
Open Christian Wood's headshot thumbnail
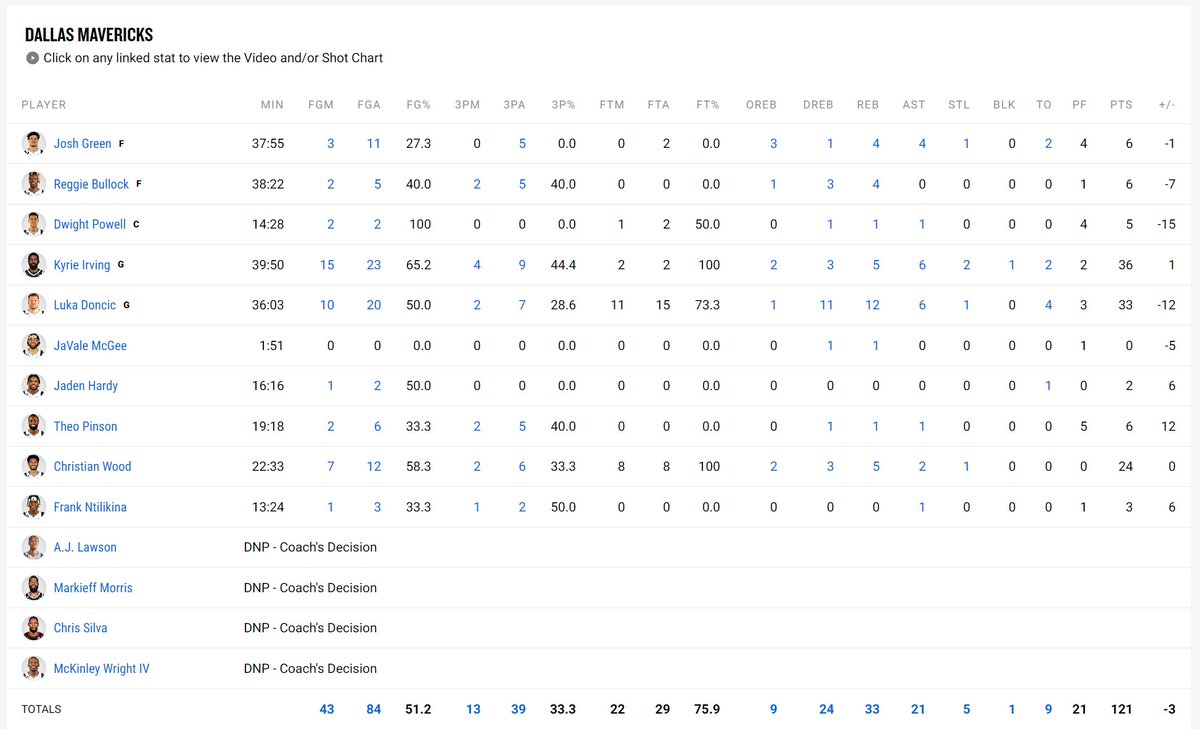point(34,466)
